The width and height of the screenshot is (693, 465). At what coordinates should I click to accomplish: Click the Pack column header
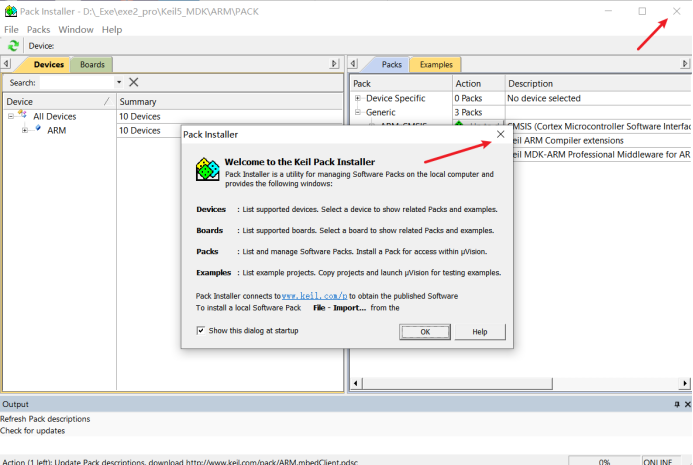click(401, 84)
